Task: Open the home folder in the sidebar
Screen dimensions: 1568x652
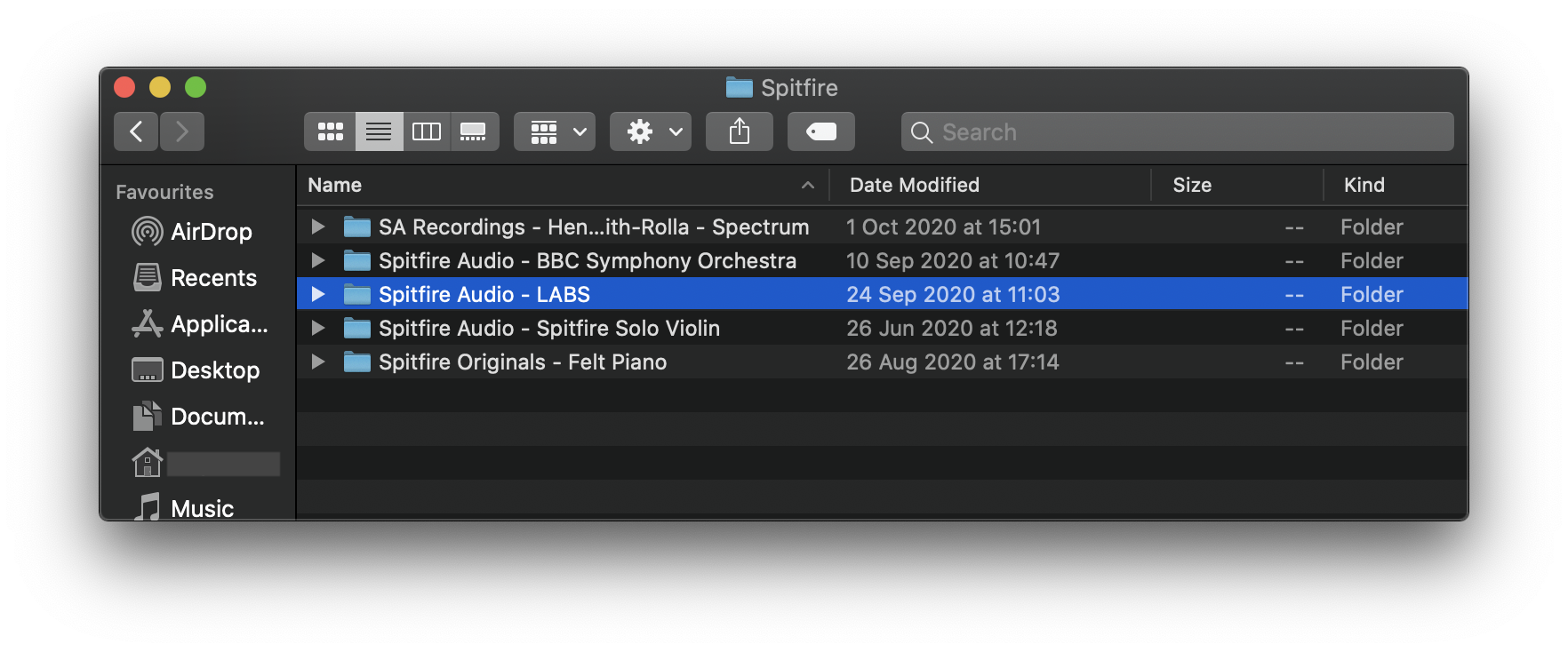Action: tap(205, 463)
